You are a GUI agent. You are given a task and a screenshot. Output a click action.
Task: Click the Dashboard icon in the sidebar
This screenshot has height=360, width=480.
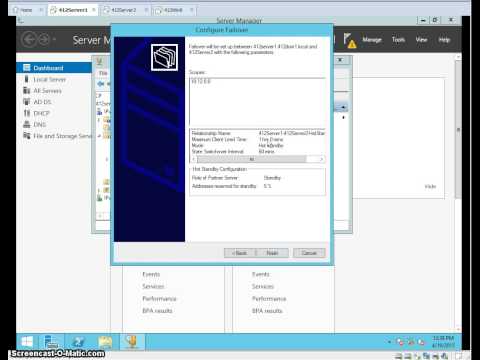[27, 68]
